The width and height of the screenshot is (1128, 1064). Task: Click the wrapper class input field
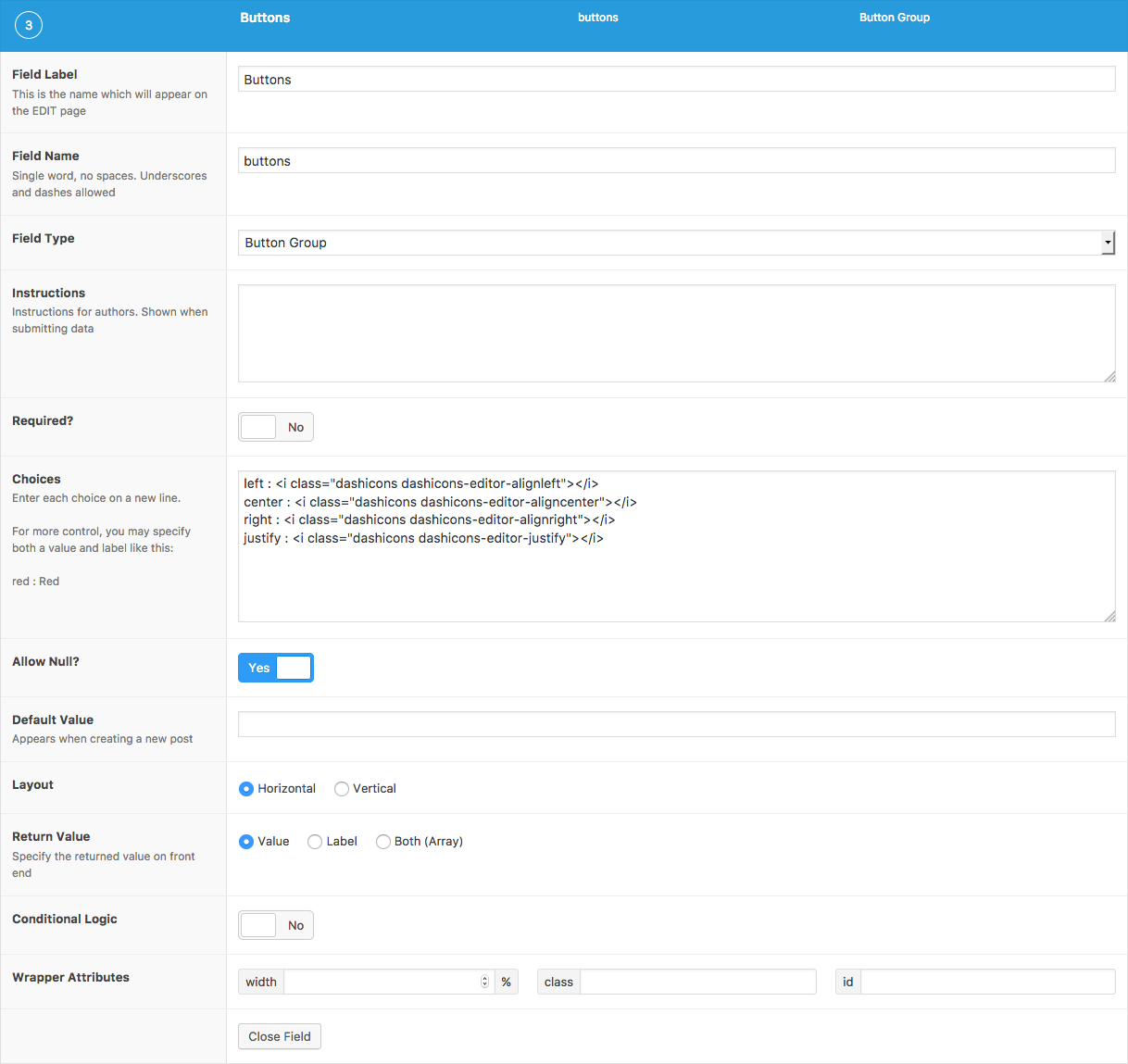point(697,982)
